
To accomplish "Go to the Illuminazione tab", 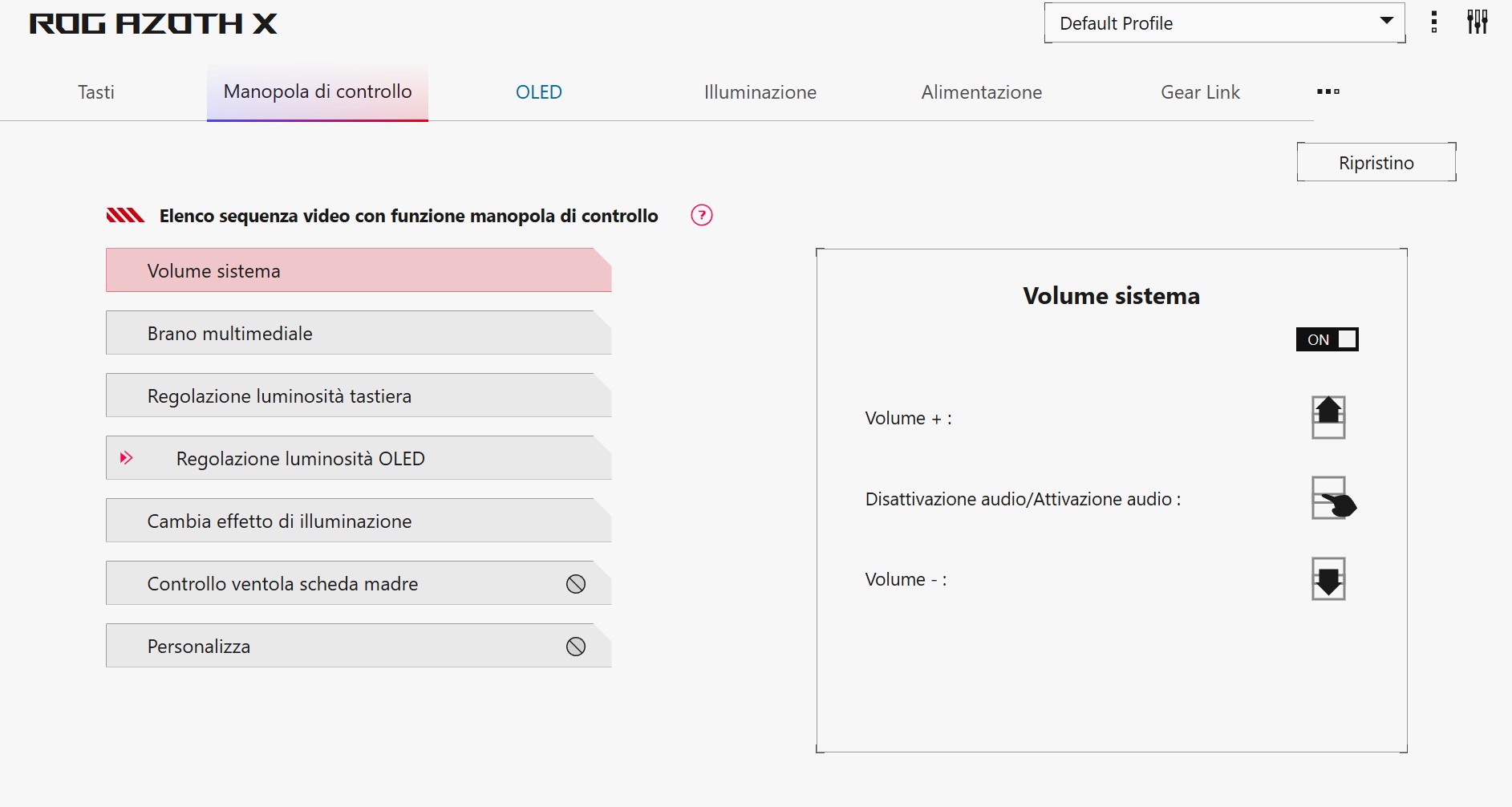I will pos(760,92).
